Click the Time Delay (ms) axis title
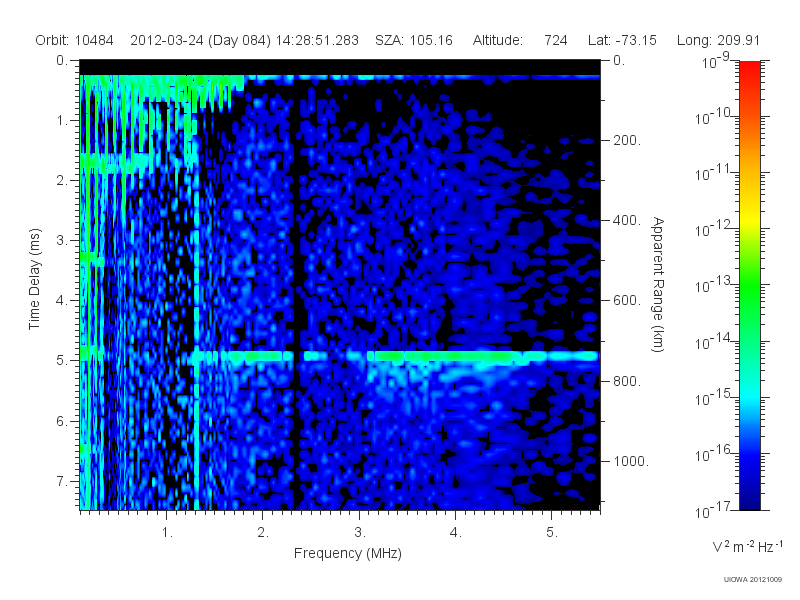The image size is (800, 600). [x=34, y=279]
